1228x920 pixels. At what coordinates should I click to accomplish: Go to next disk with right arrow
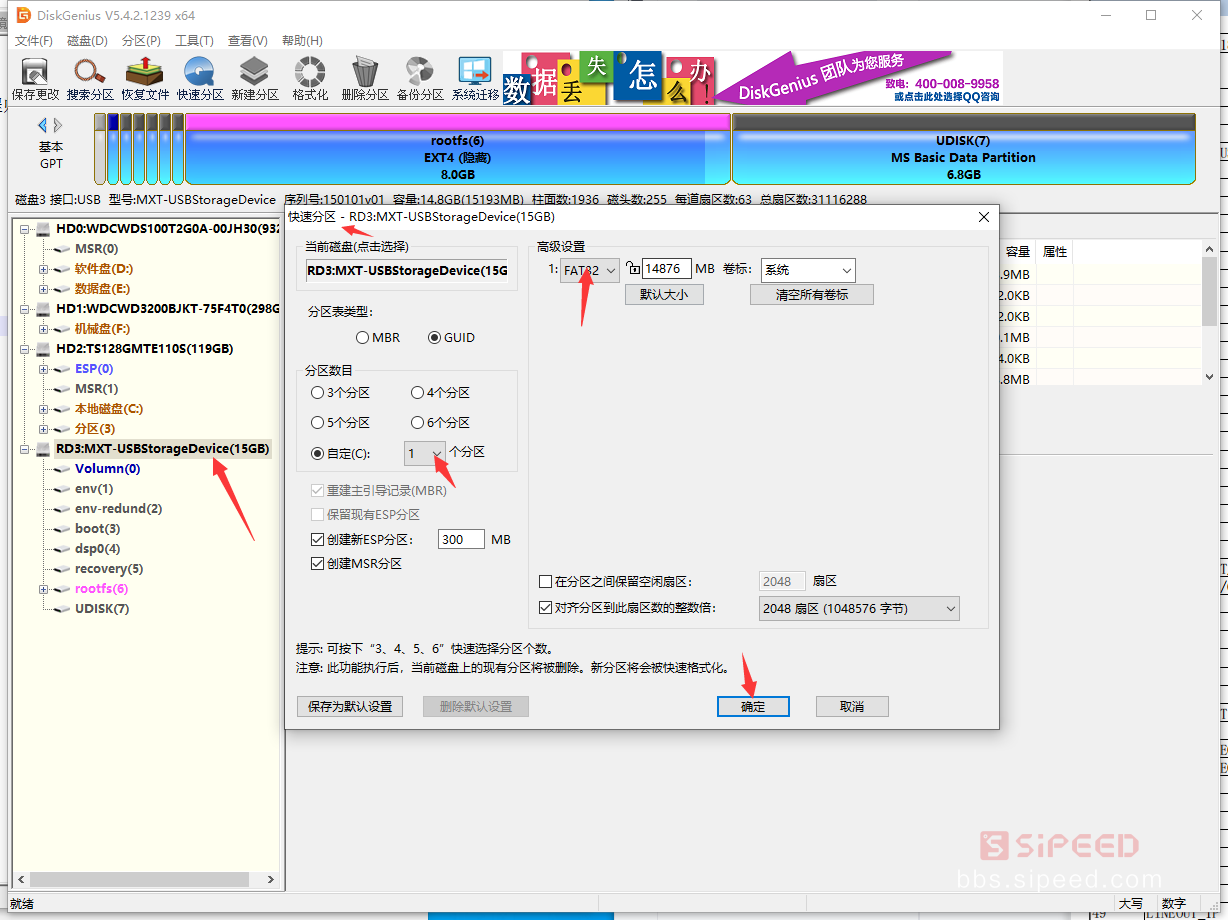point(58,125)
